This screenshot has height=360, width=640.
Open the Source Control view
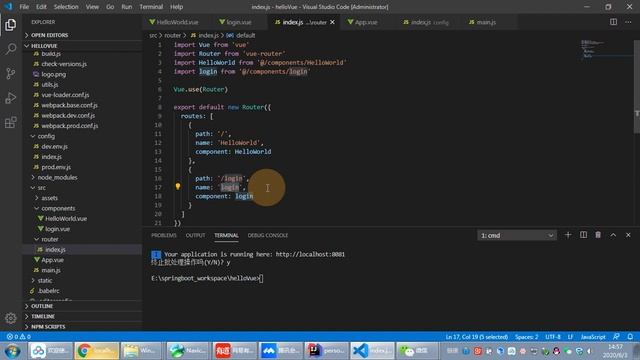point(11,73)
